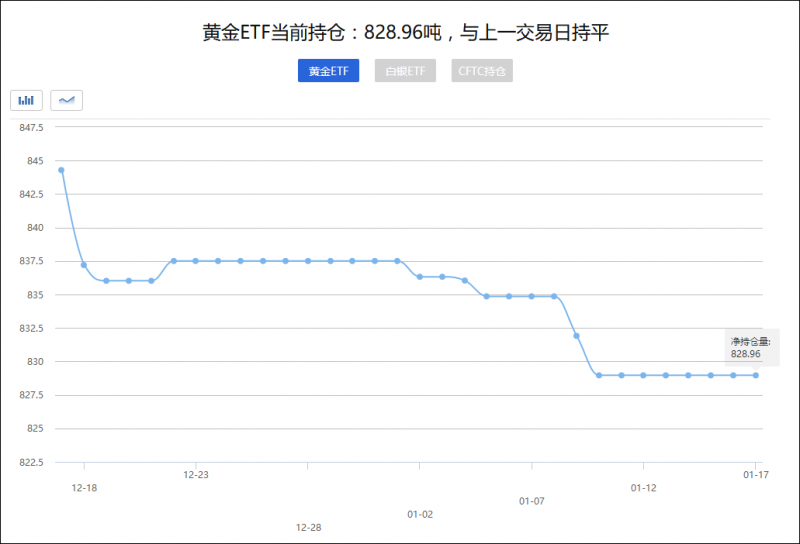
Task: Click the 832.5 y-axis label
Action: pos(32,328)
